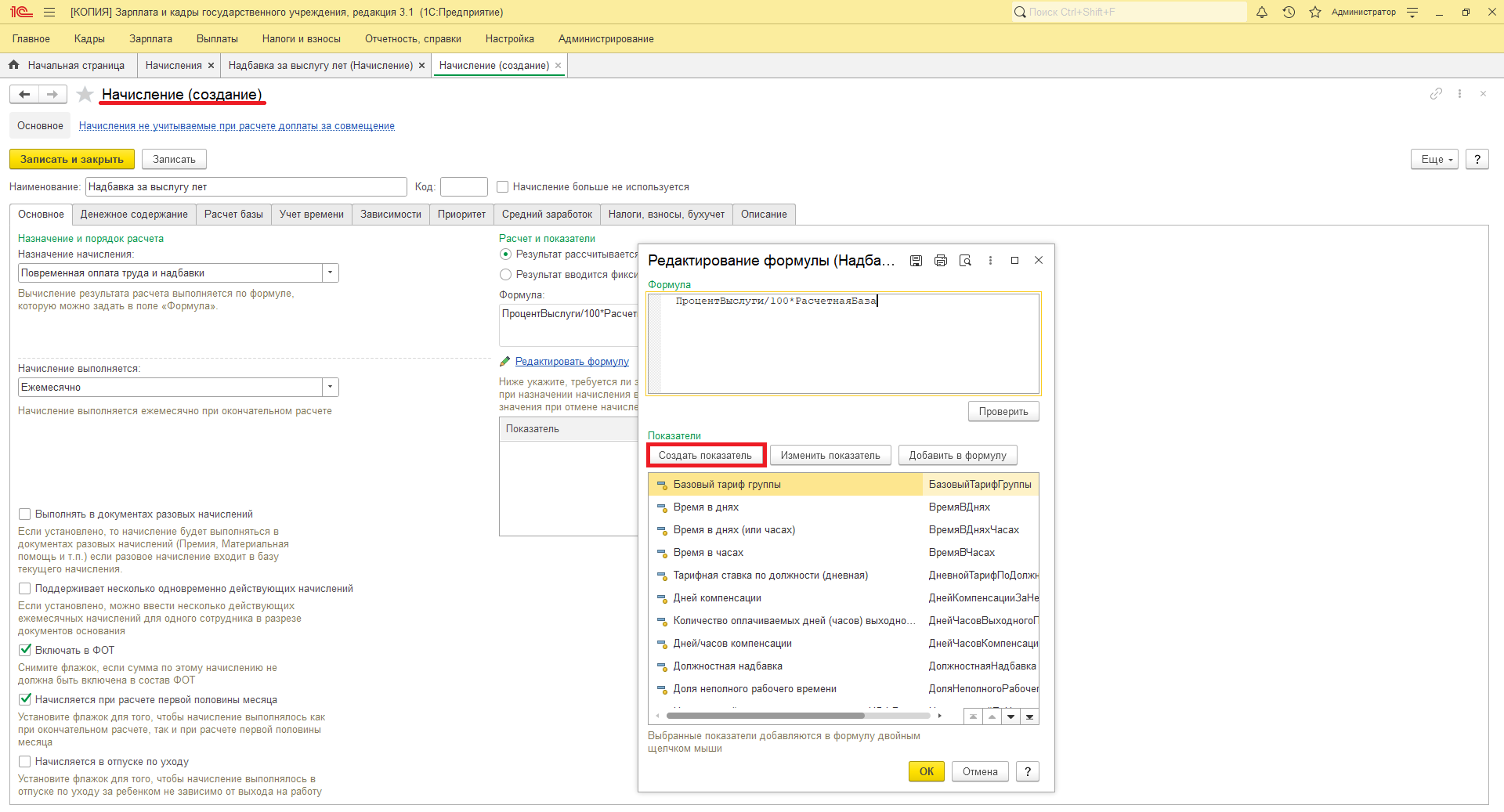Screen dimensions: 1504x812
Task: Open formula dialog three-dot menu
Action: pyautogui.click(x=990, y=261)
